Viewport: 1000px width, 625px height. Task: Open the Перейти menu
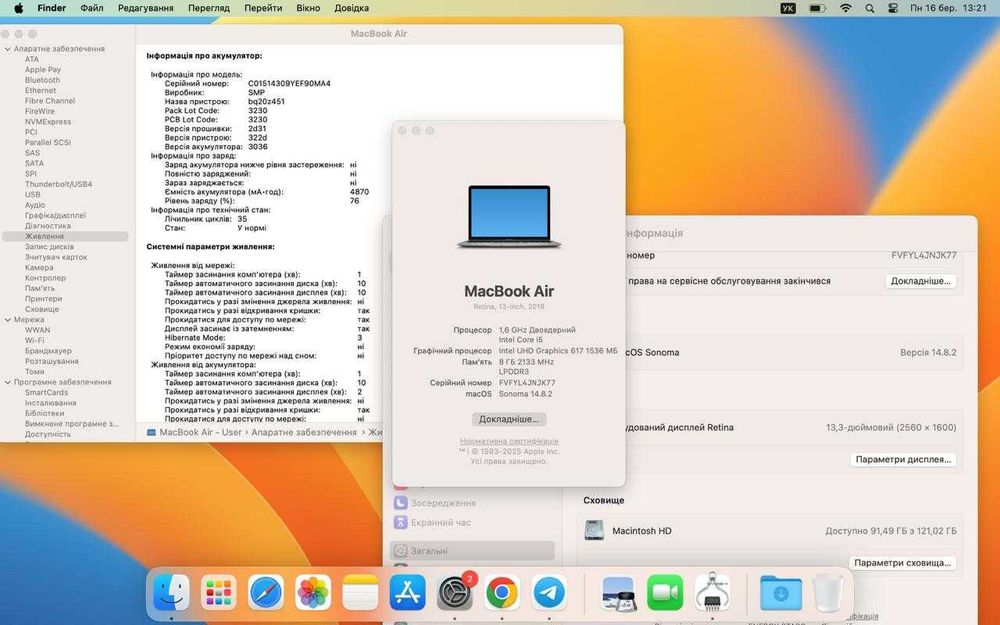[263, 8]
